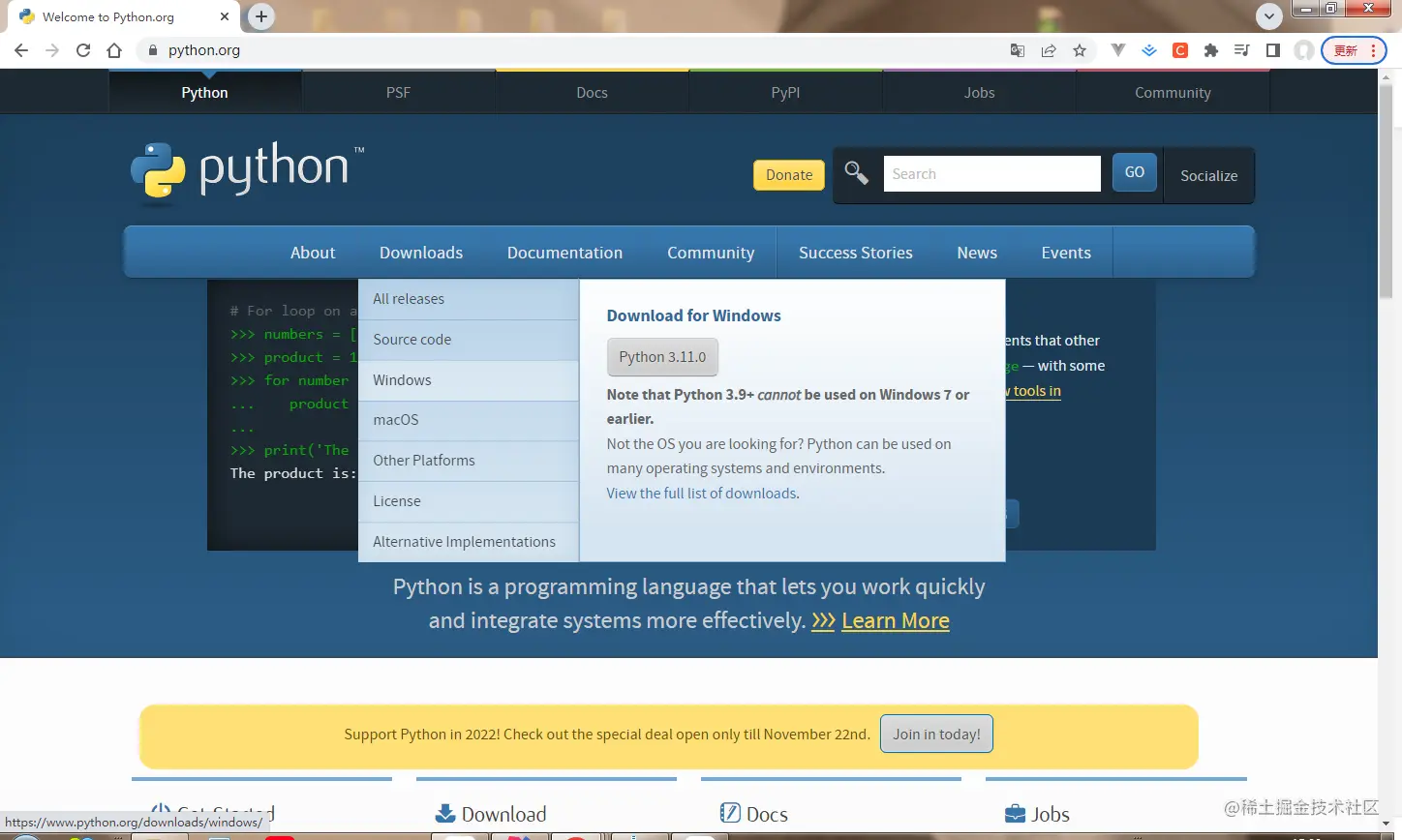The image size is (1402, 840).
Task: Click the page vertical scrollbar thumb
Action: coord(1386,192)
